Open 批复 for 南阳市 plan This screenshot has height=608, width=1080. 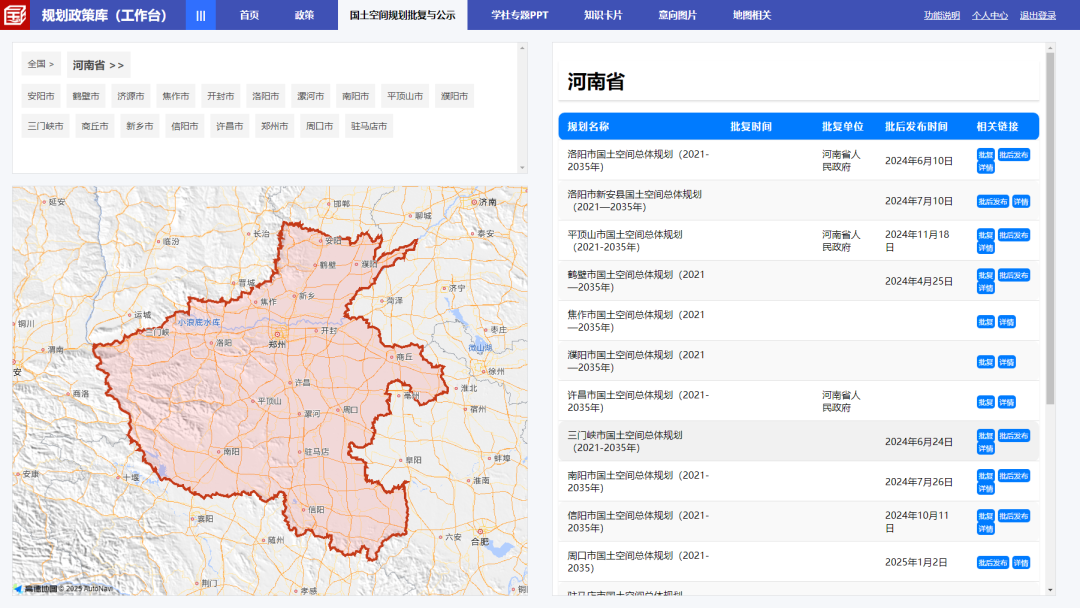[986, 476]
